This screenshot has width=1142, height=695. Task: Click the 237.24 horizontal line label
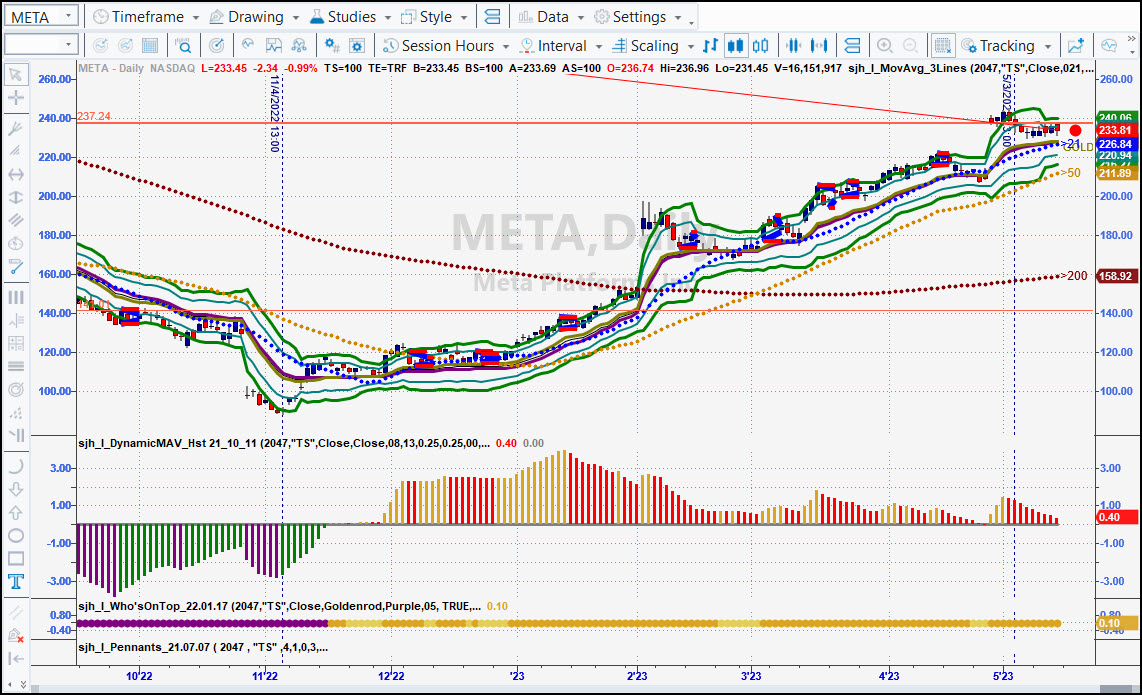94,116
